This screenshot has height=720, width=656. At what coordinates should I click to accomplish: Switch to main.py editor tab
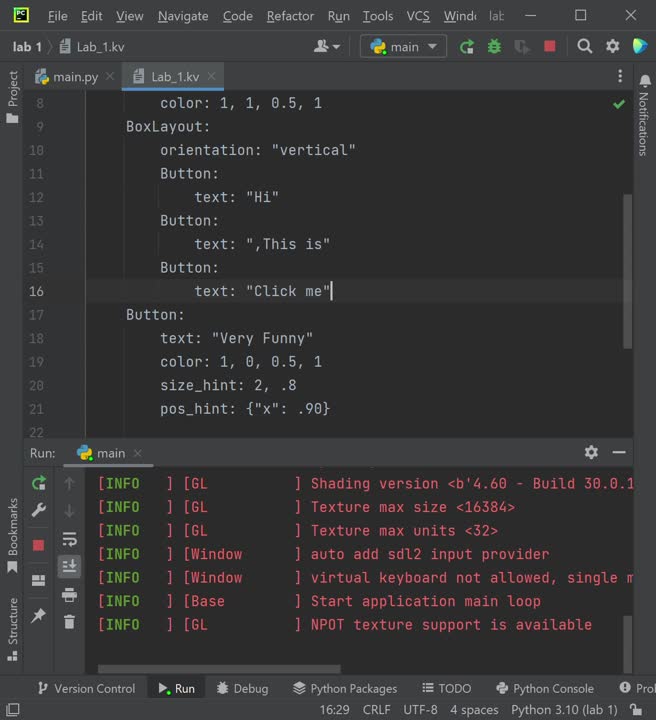tap(68, 77)
